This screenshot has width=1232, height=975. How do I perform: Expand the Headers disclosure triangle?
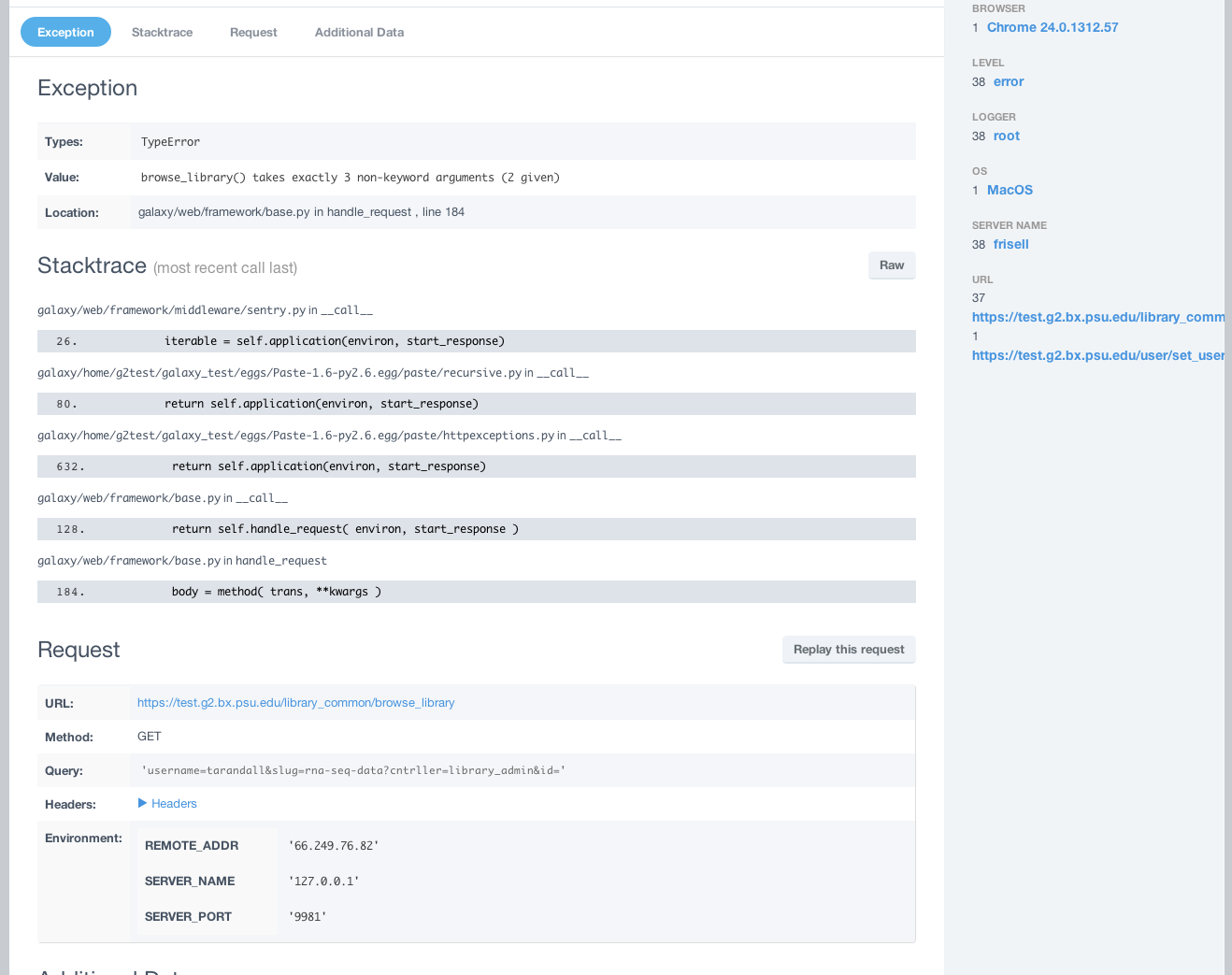point(143,803)
